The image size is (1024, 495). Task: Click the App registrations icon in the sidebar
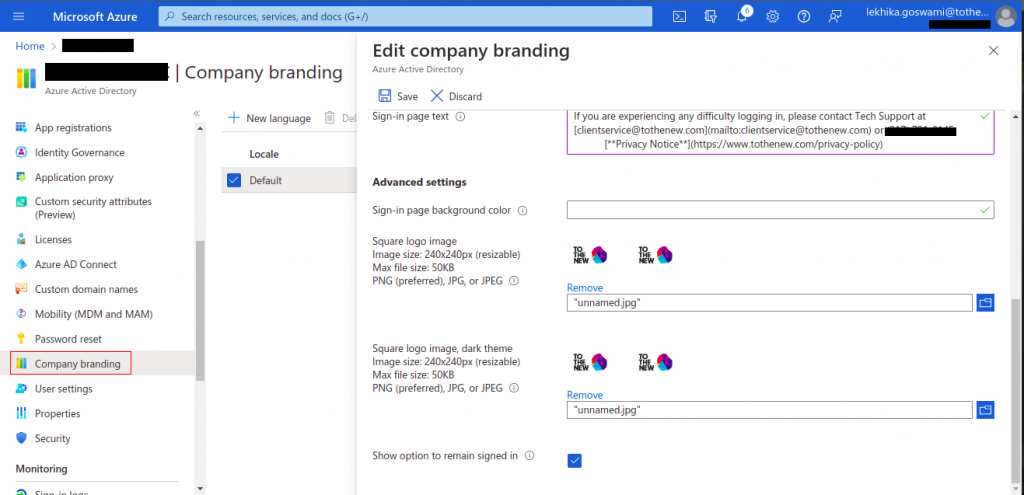point(22,127)
